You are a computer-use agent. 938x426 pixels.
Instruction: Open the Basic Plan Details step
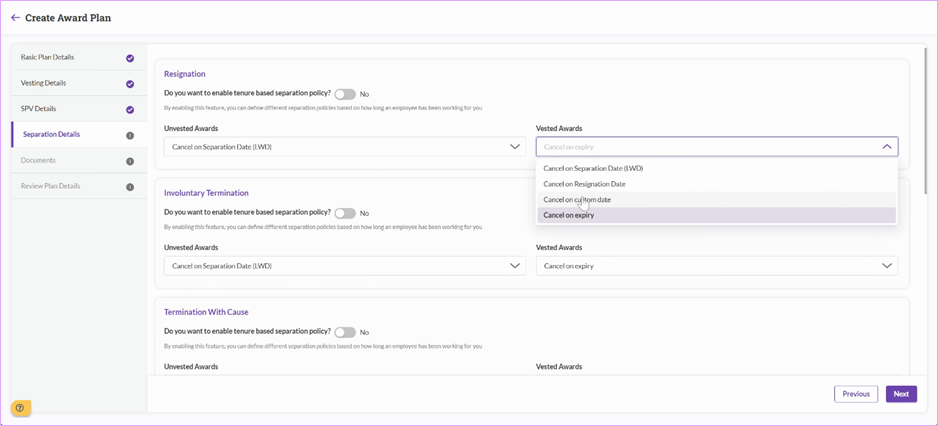tap(79, 57)
